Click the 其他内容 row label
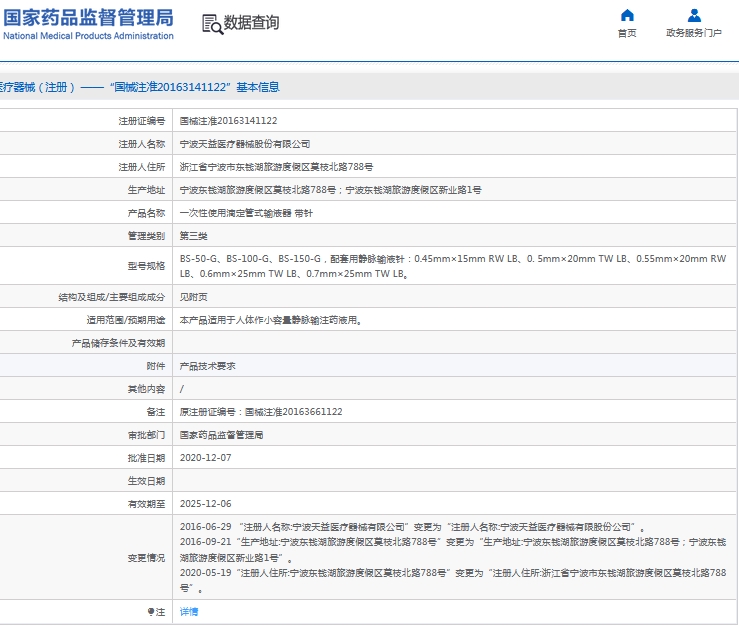Viewport: 739px width, 630px height. [x=147, y=389]
